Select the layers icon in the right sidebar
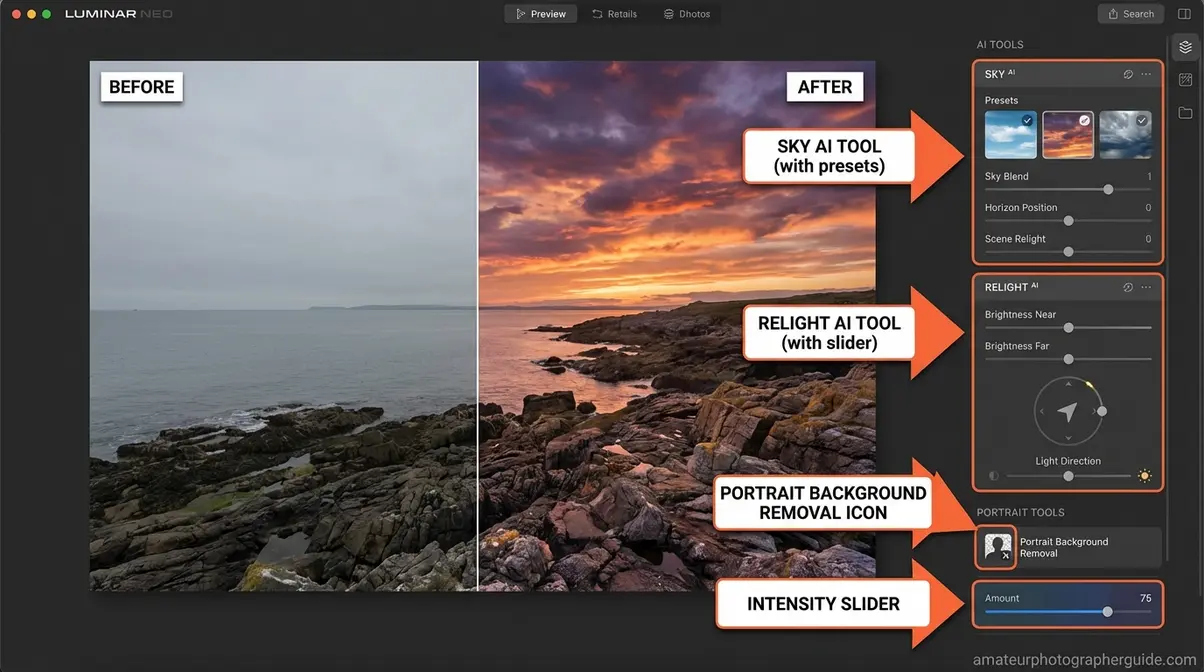The width and height of the screenshot is (1204, 672). pyautogui.click(x=1184, y=46)
